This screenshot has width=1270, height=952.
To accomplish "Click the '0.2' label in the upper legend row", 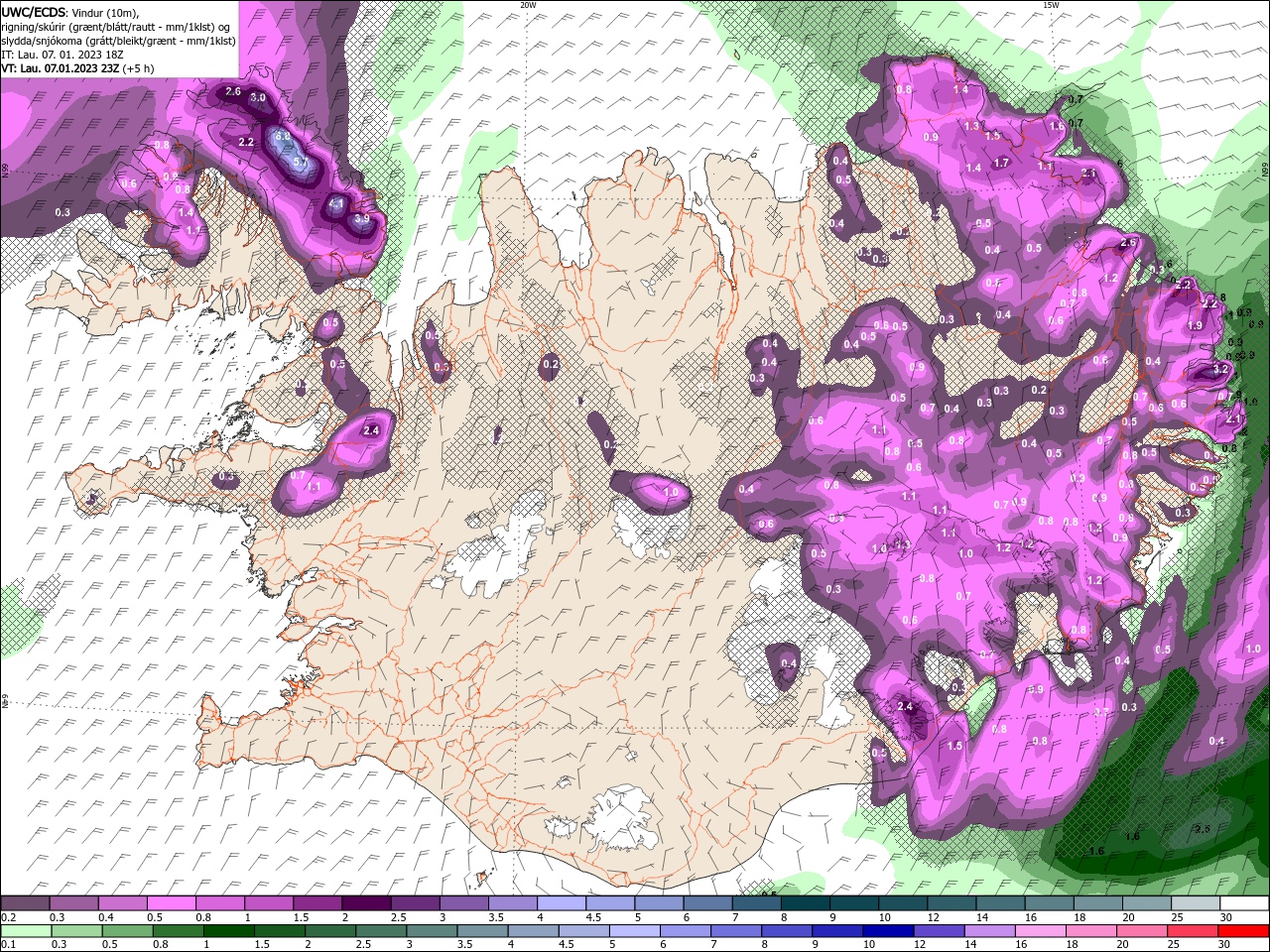I will [8, 917].
